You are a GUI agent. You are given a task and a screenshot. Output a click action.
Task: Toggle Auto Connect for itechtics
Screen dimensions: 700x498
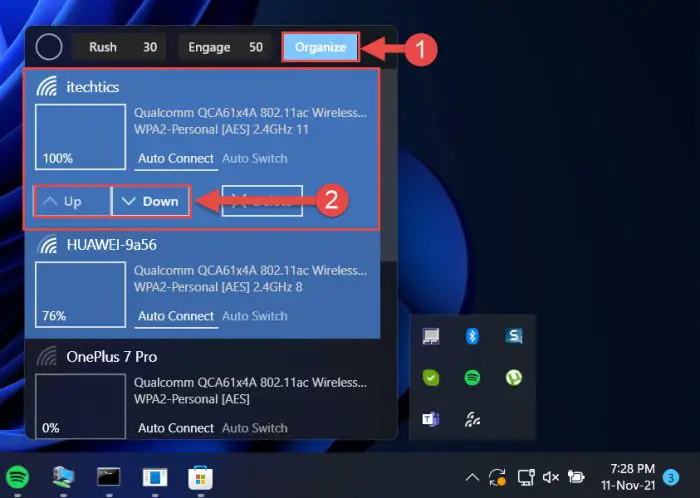pos(176,159)
